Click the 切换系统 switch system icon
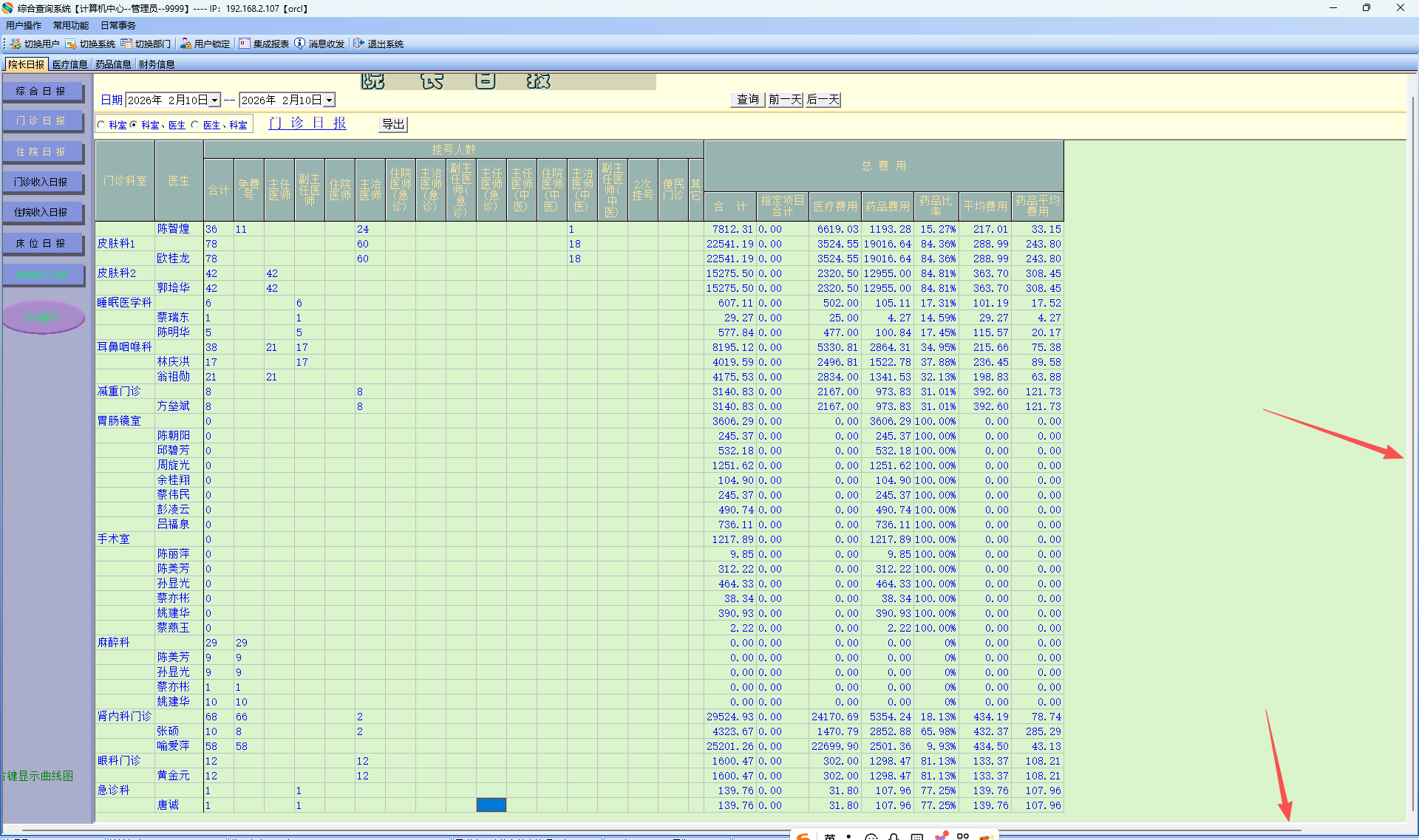The width and height of the screenshot is (1419, 840). click(71, 44)
